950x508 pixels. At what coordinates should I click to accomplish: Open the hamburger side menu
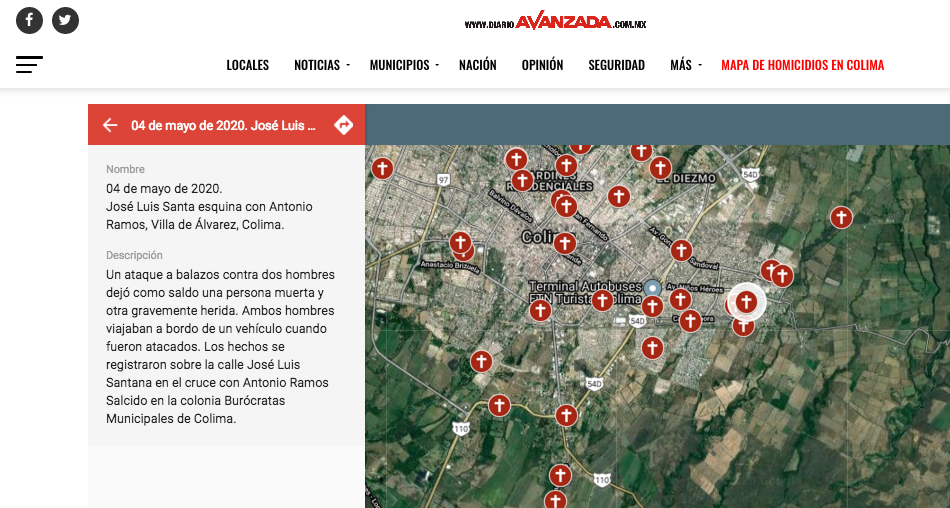[29, 65]
